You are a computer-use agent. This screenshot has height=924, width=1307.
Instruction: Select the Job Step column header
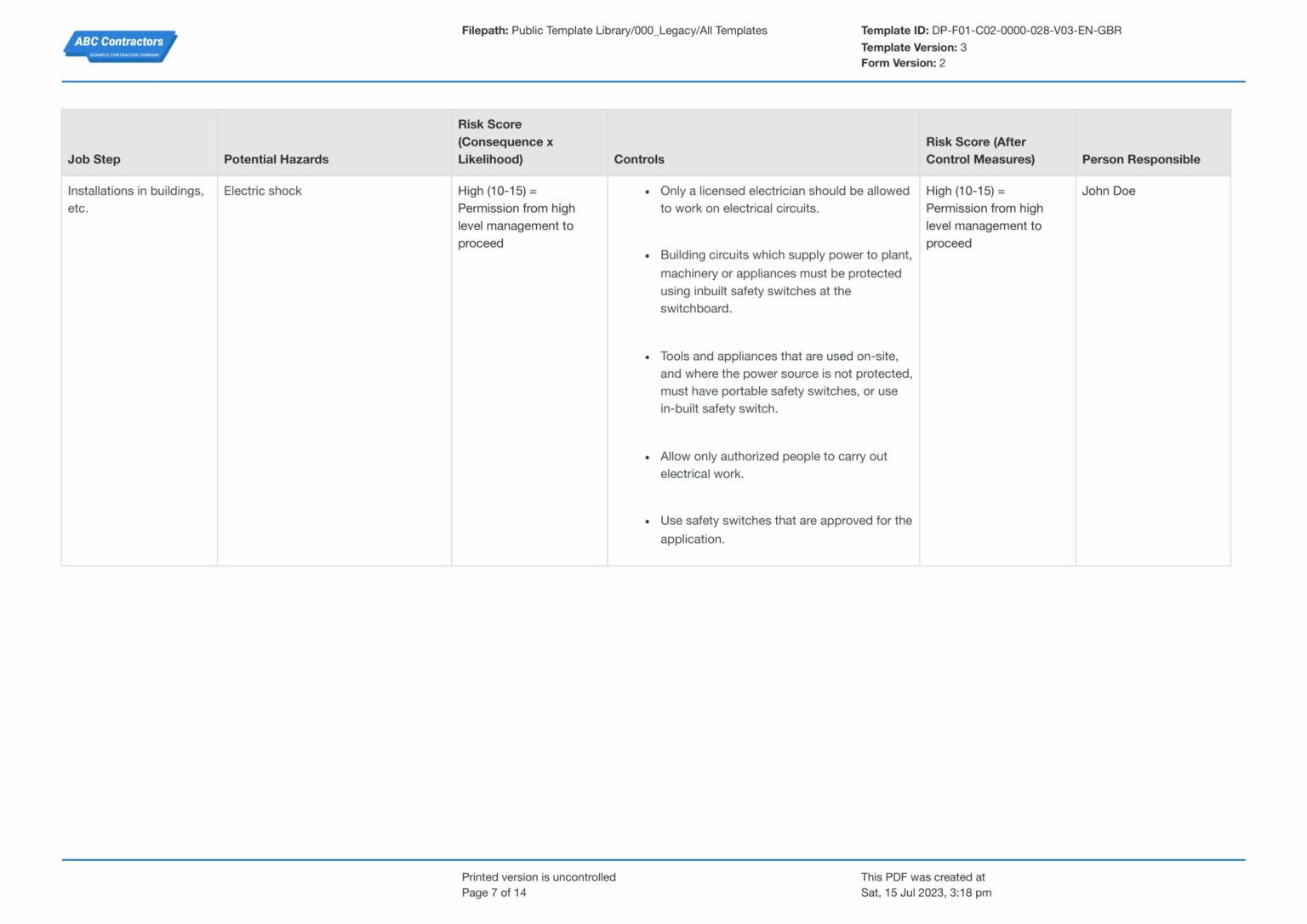(94, 159)
